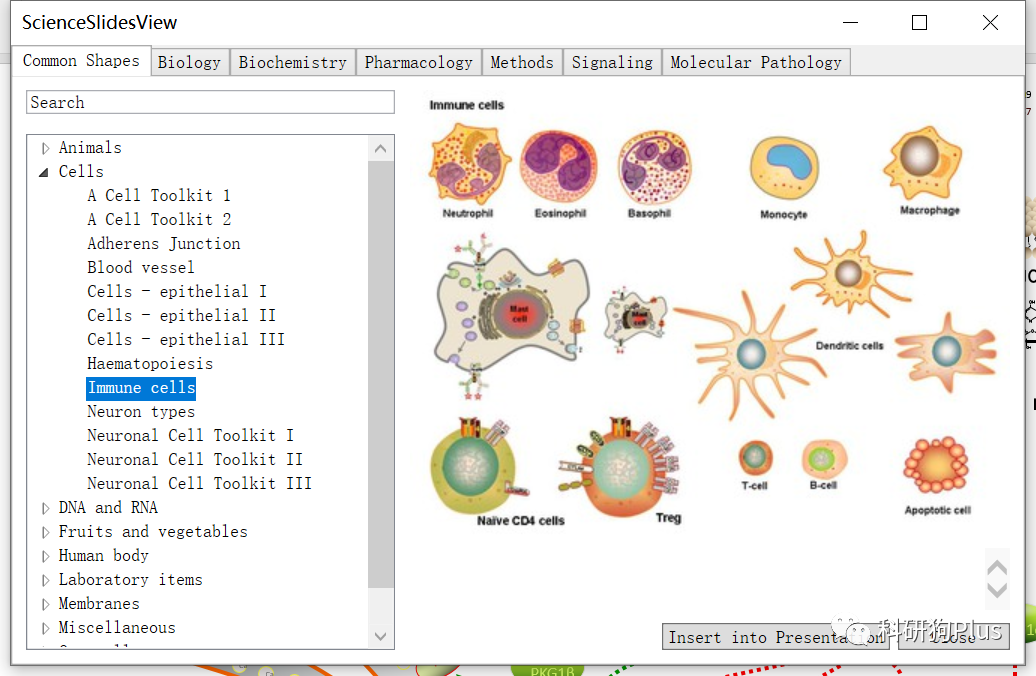The image size is (1036, 676).
Task: Select Blood vessel item
Action: tap(141, 268)
